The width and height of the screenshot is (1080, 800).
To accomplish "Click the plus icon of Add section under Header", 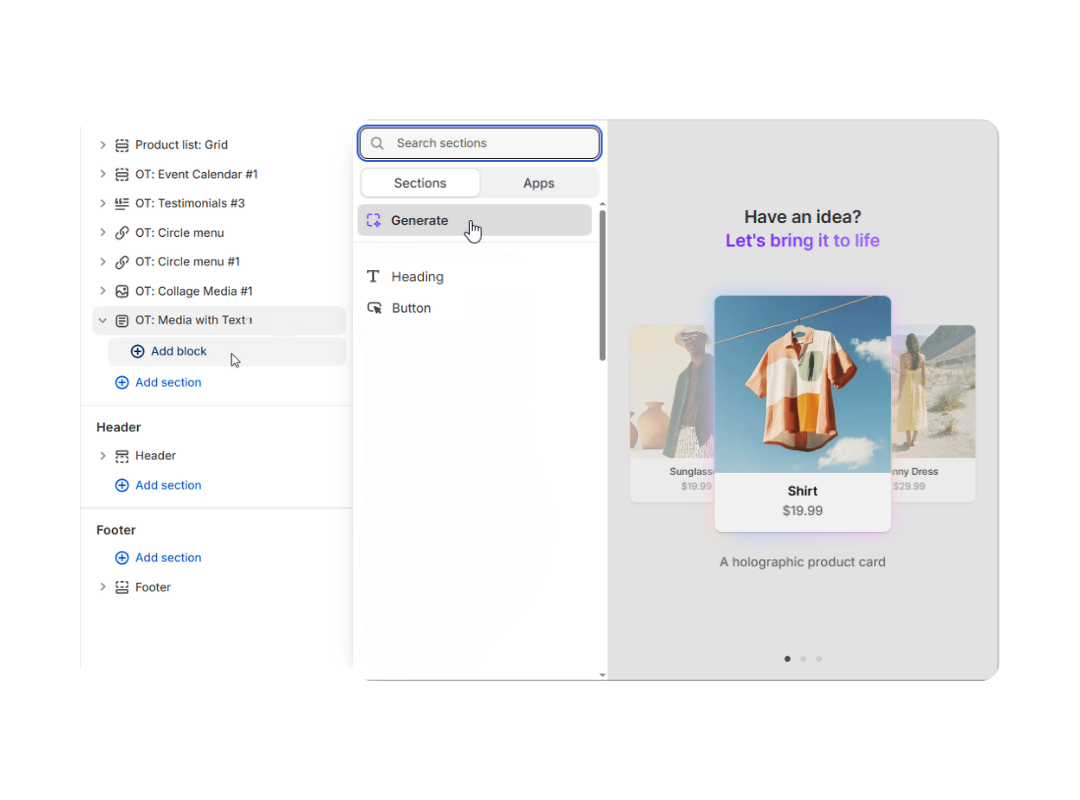I will 122,485.
